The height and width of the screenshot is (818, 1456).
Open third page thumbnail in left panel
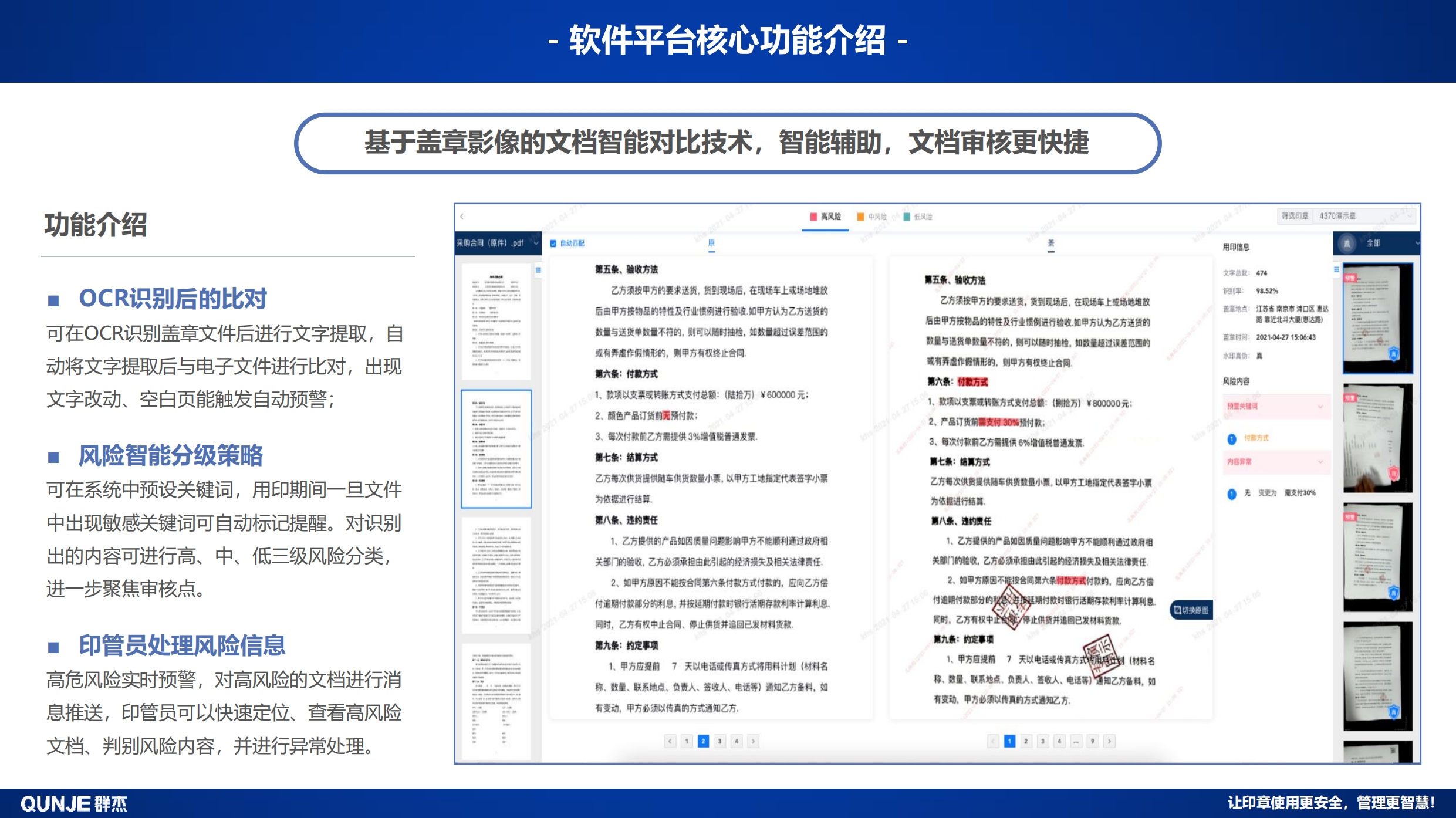coord(496,575)
